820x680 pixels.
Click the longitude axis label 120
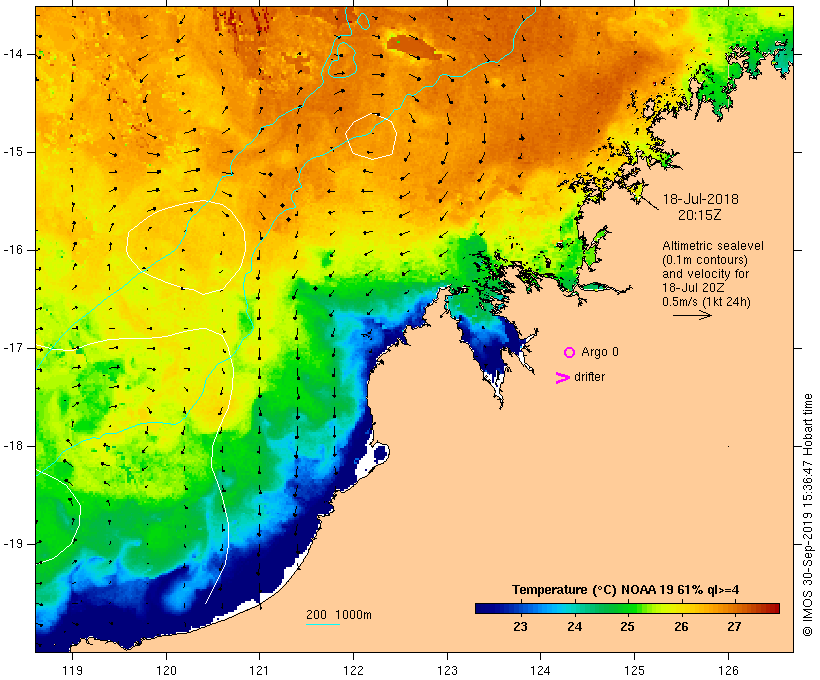tap(166, 671)
